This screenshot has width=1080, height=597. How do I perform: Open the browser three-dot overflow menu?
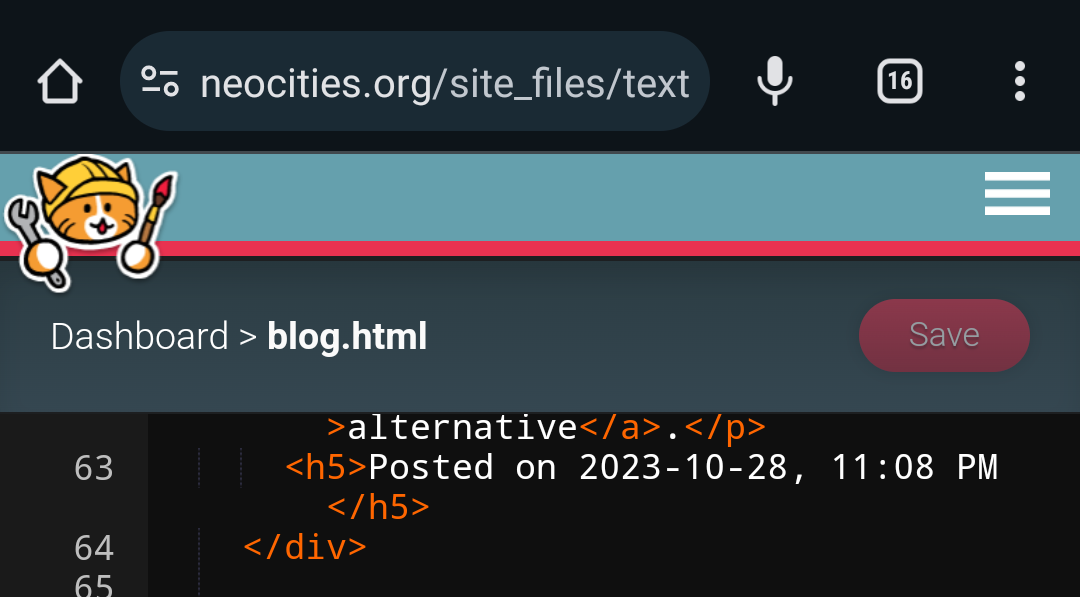(x=1020, y=81)
